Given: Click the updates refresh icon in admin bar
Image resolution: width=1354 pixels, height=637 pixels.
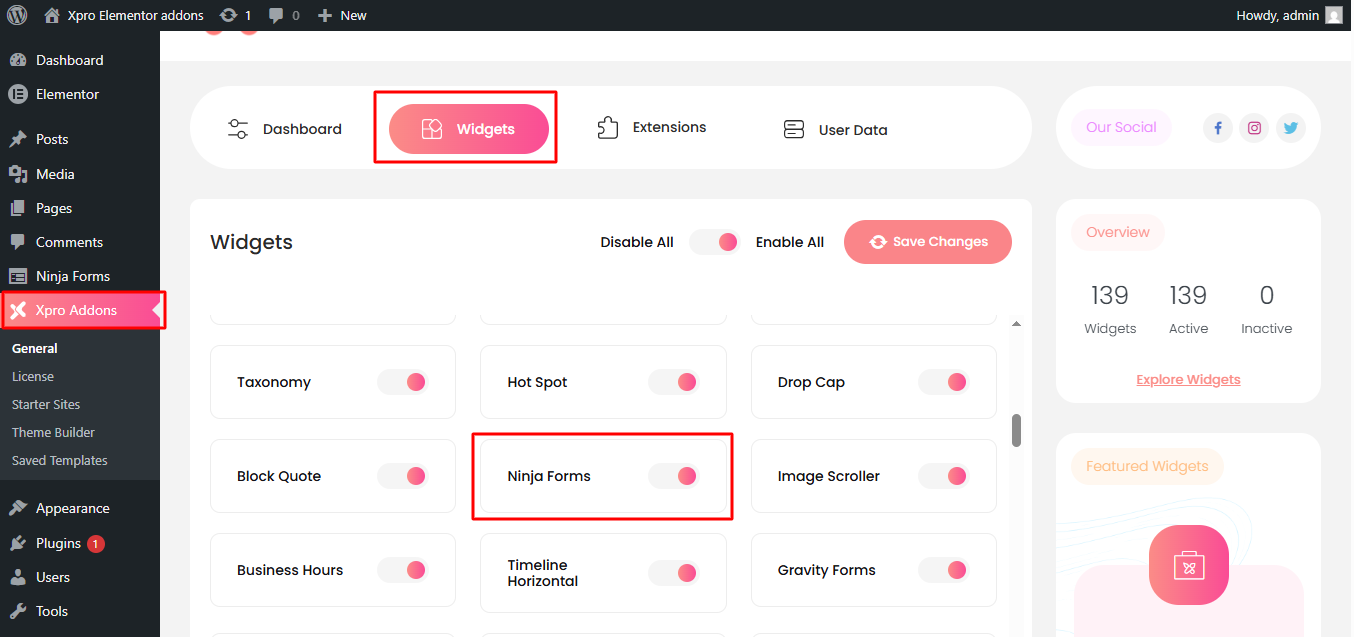Looking at the screenshot, I should tap(229, 15).
